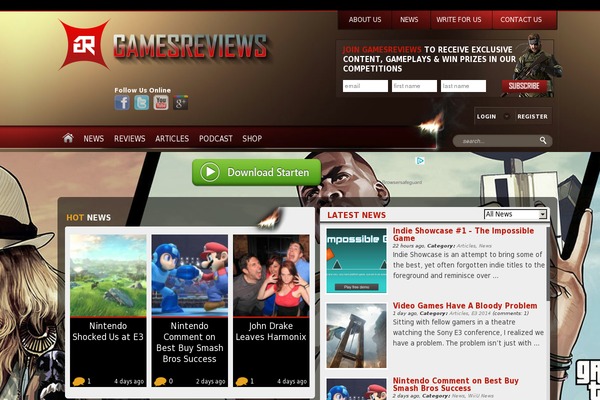Click the Zelda landscape thumbnail in Hot News

(108, 276)
